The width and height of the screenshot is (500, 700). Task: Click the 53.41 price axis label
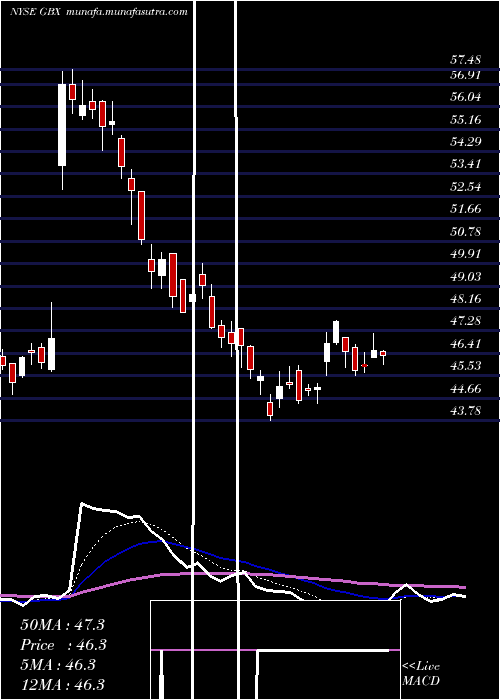(465, 164)
